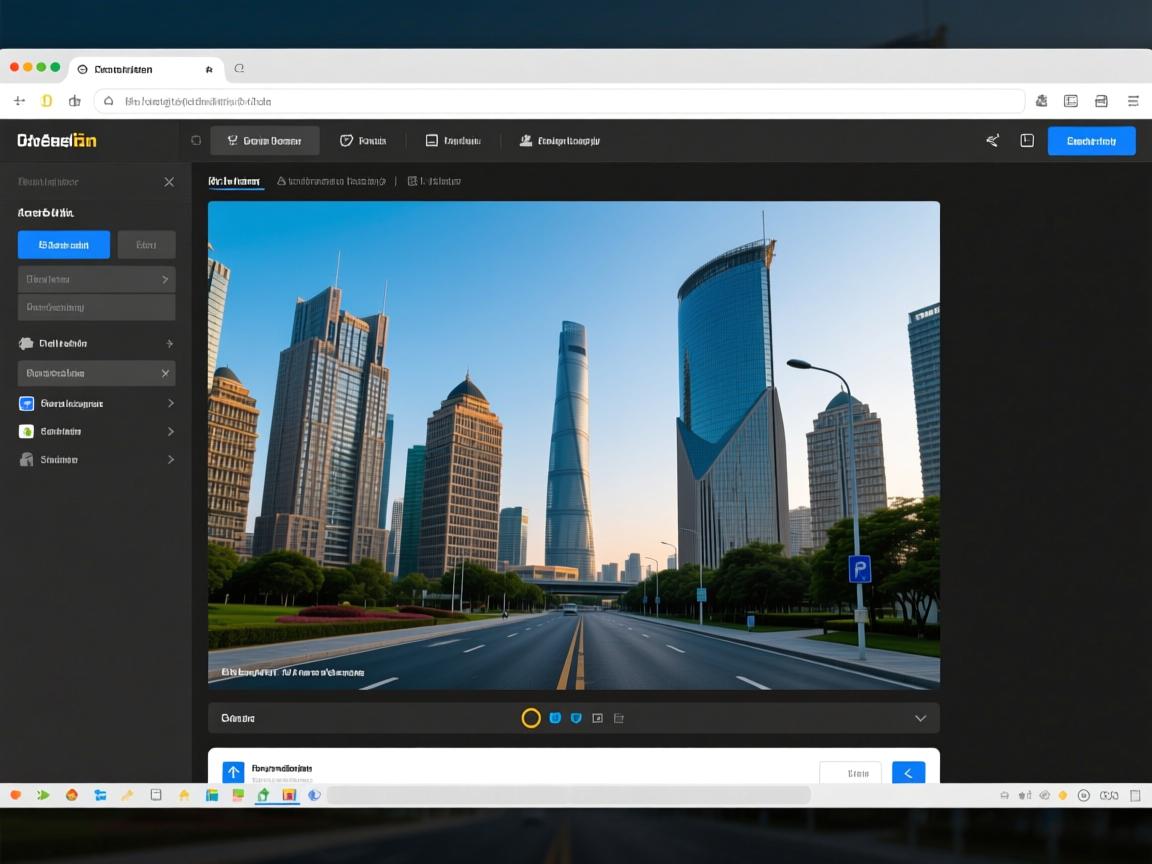1152x864 pixels.
Task: Toggle the second blue shield icon below the image
Action: (576, 718)
